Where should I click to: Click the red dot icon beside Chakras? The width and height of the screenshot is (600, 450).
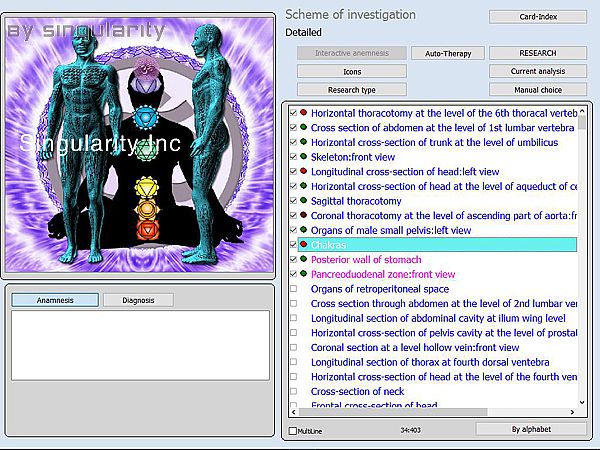click(304, 244)
